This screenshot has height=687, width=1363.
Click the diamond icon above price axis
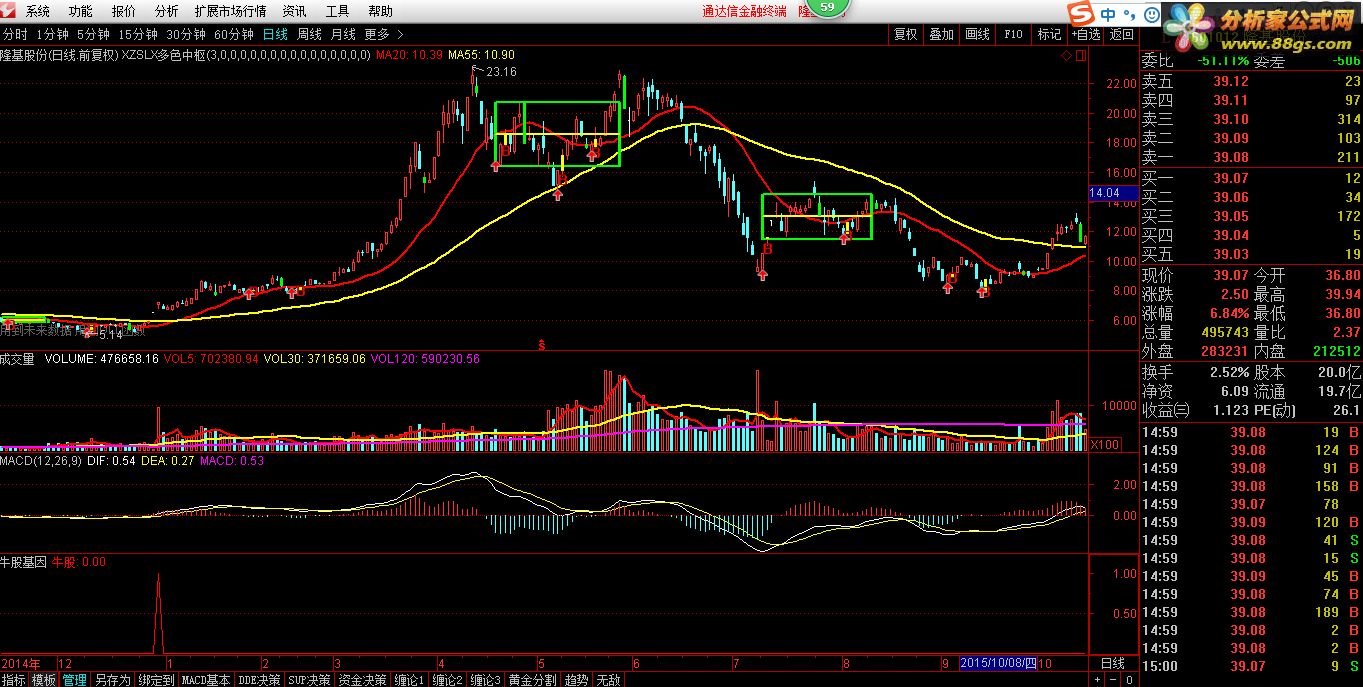tap(1066, 54)
